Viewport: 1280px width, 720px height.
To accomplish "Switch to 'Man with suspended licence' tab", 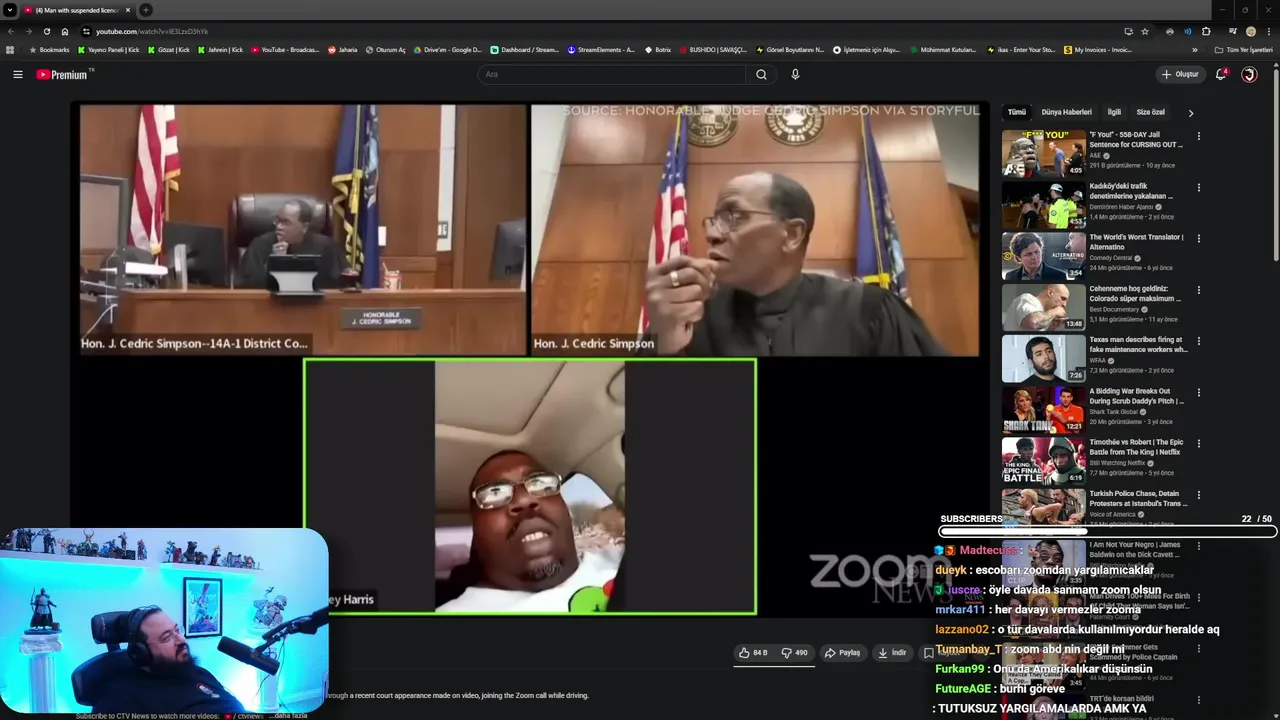I will tap(78, 10).
